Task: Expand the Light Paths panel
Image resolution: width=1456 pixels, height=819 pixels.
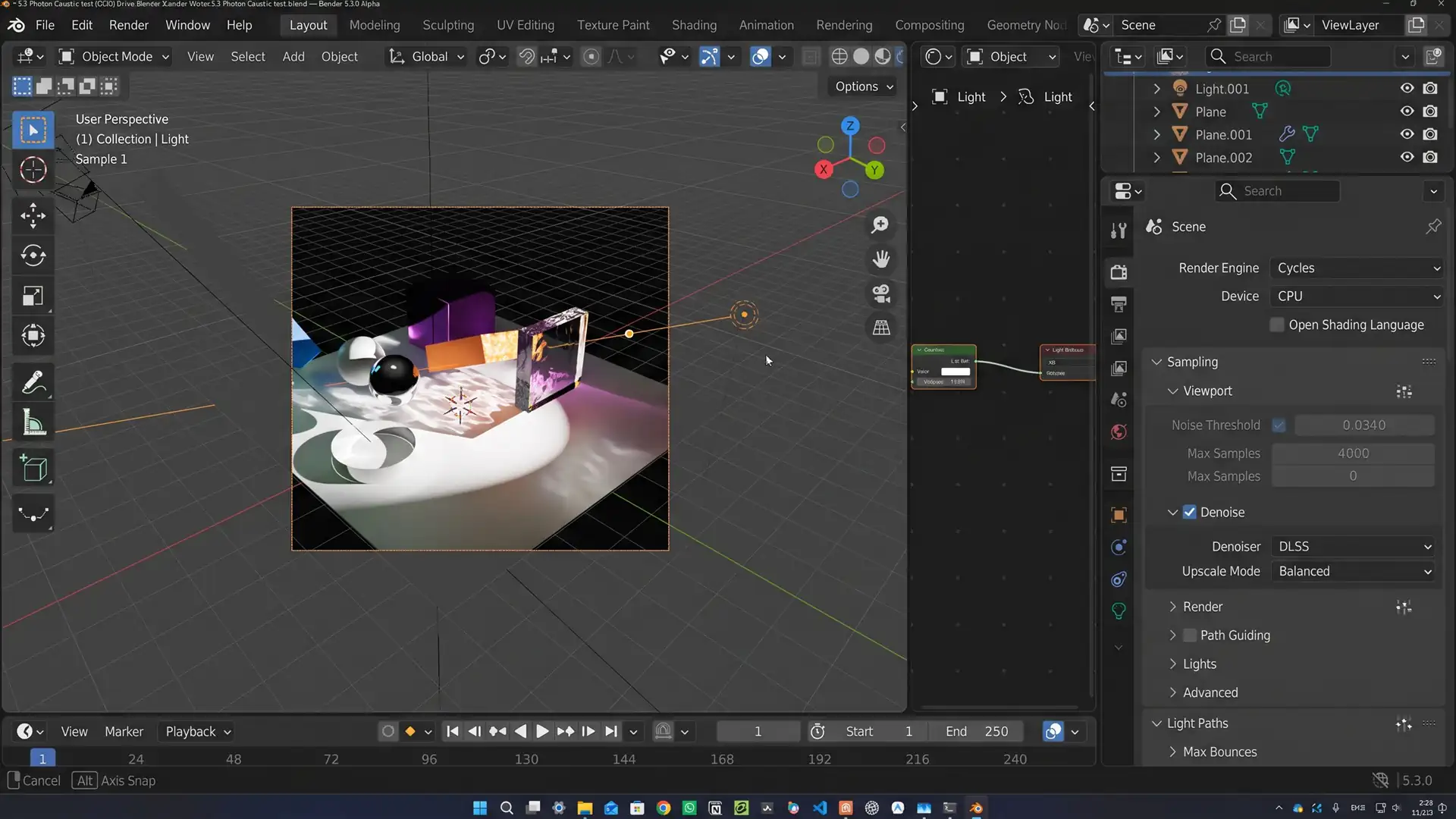Action: tap(1197, 723)
